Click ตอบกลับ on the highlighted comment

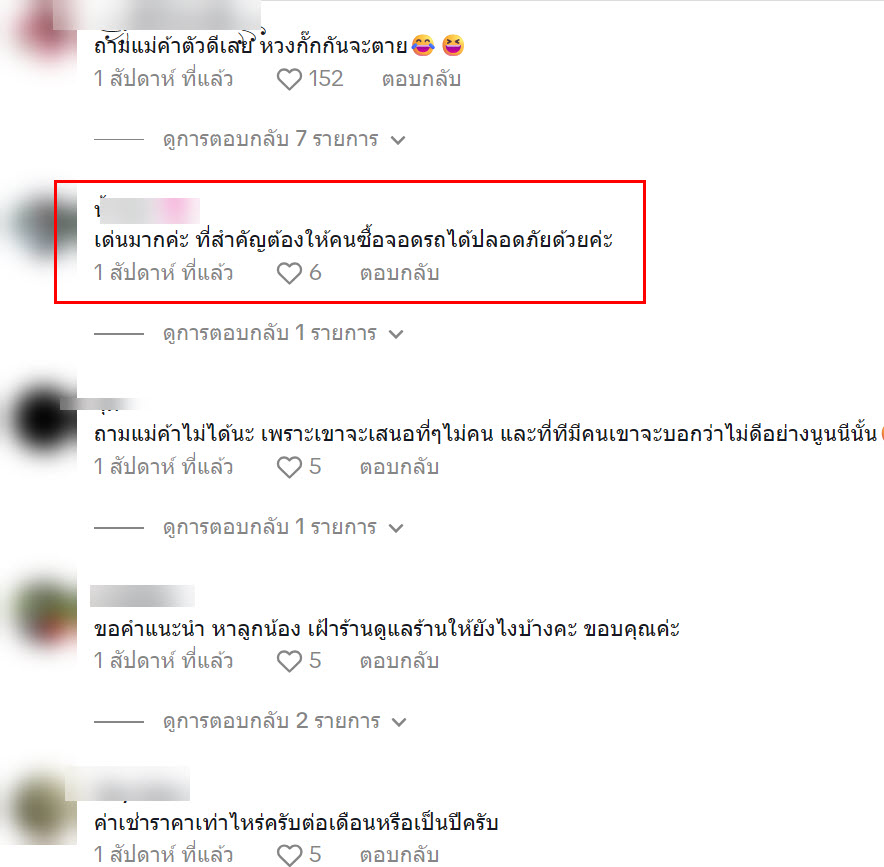(x=399, y=273)
